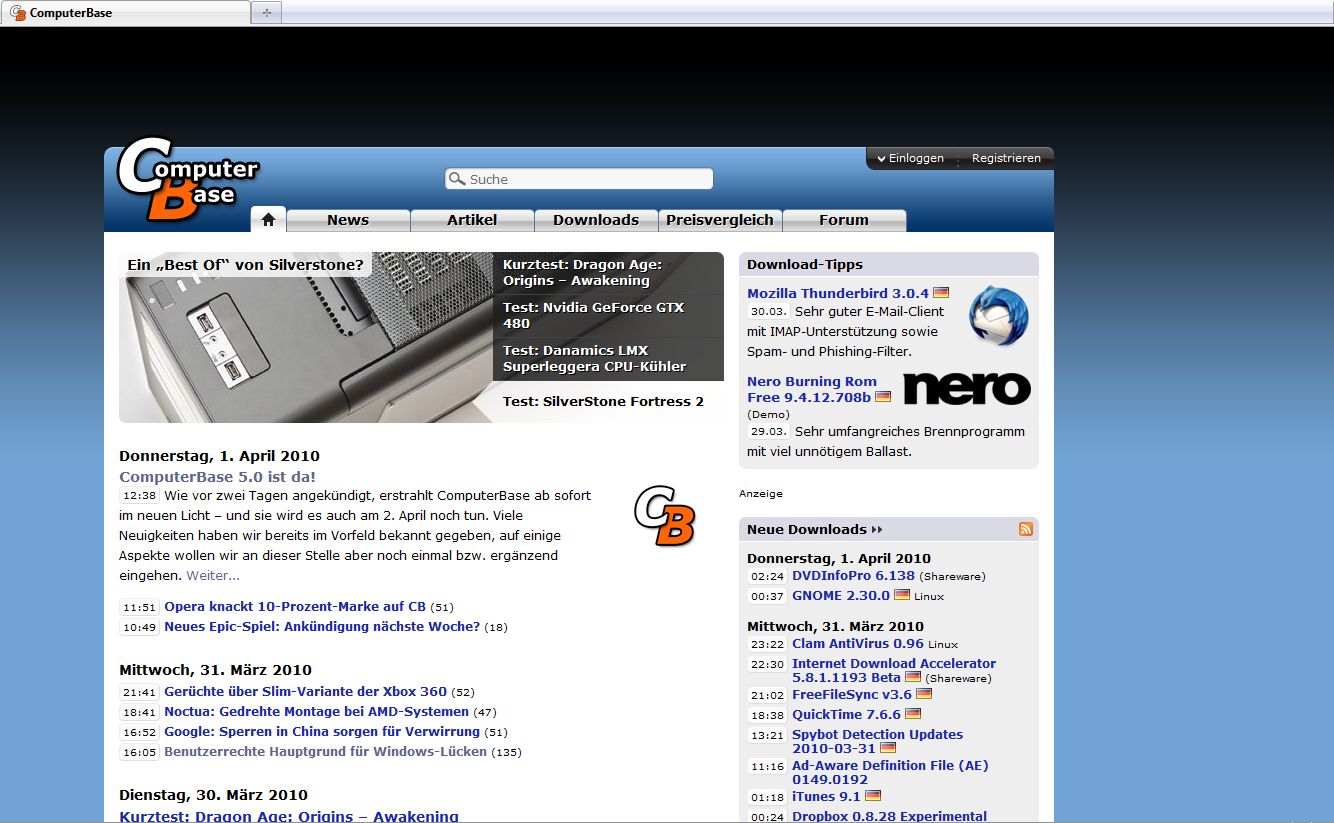Viewport: 1334px width, 823px height.
Task: Click the ComputerBase favicon in browser tab
Action: (x=18, y=13)
